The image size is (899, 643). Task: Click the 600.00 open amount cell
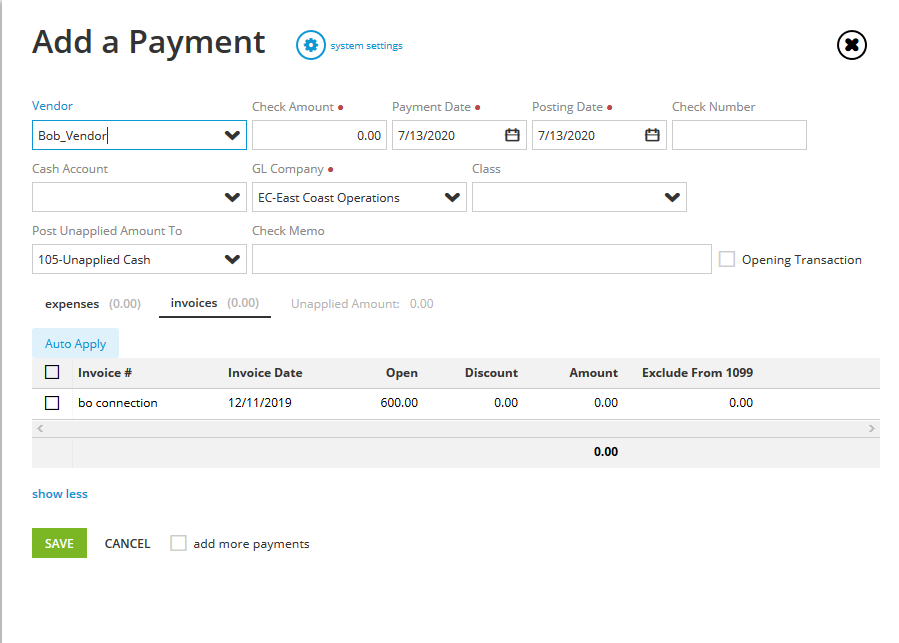point(399,403)
